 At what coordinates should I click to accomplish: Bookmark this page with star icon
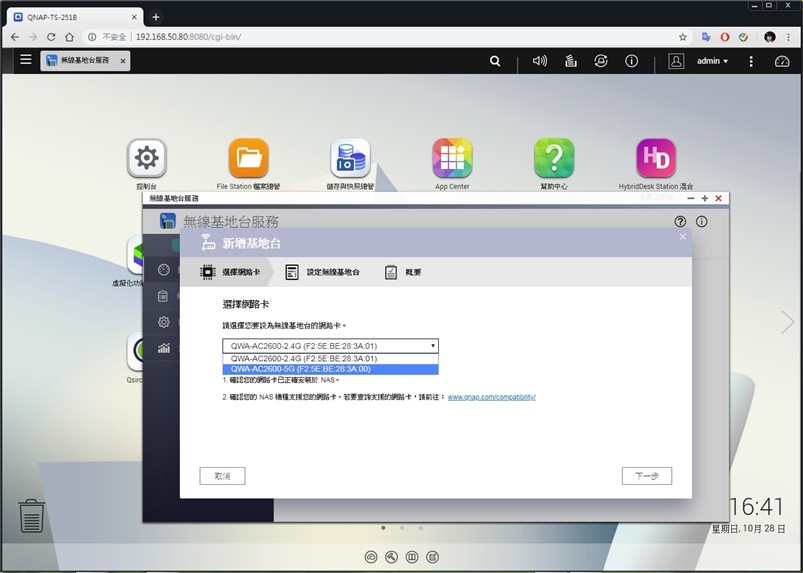coord(683,37)
